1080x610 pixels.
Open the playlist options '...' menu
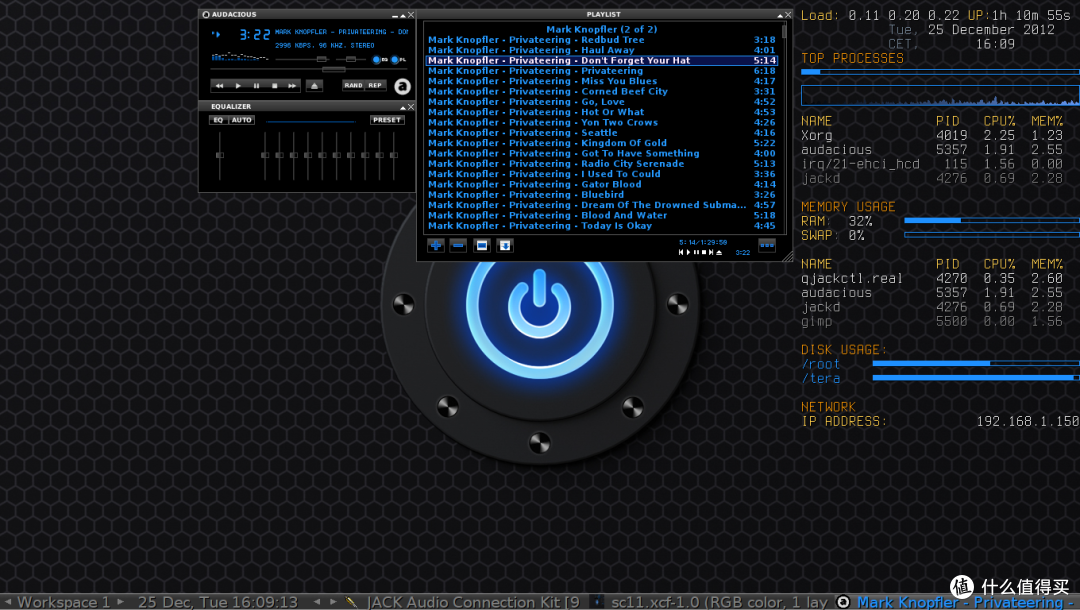(x=767, y=243)
